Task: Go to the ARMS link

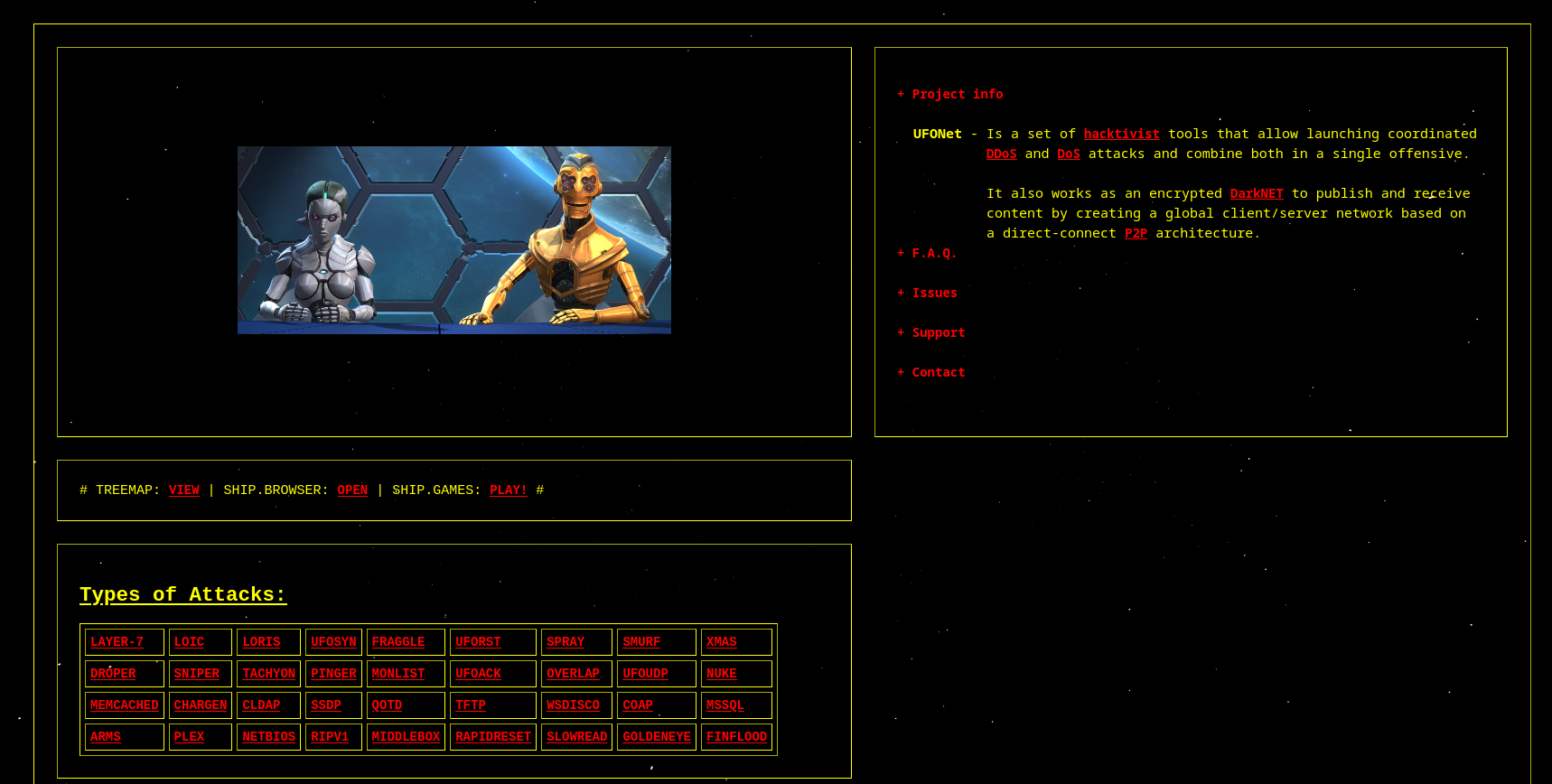Action: pyautogui.click(x=106, y=737)
